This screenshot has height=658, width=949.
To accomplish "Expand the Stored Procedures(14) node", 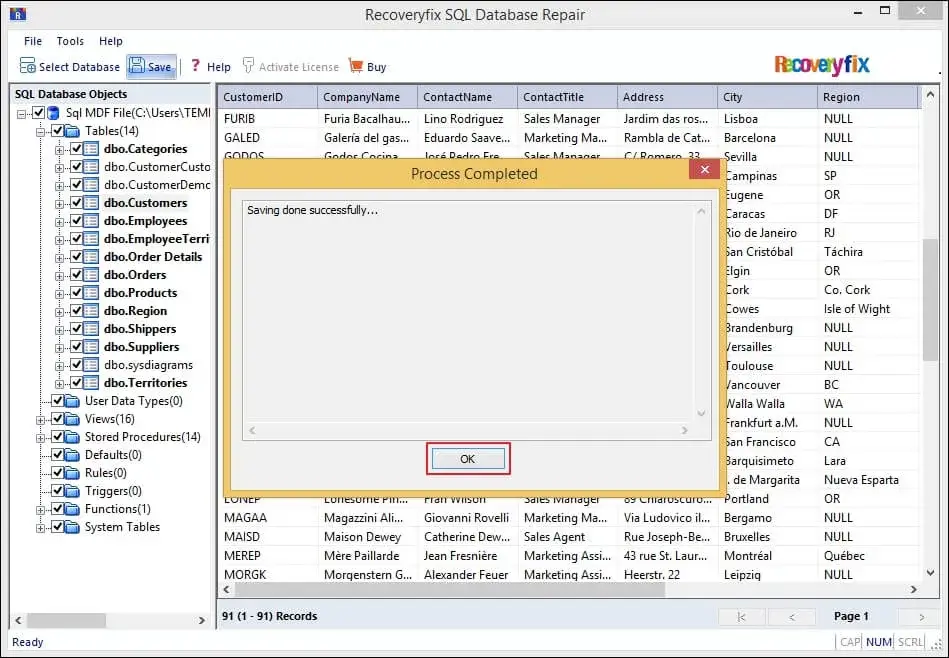I will coord(41,438).
